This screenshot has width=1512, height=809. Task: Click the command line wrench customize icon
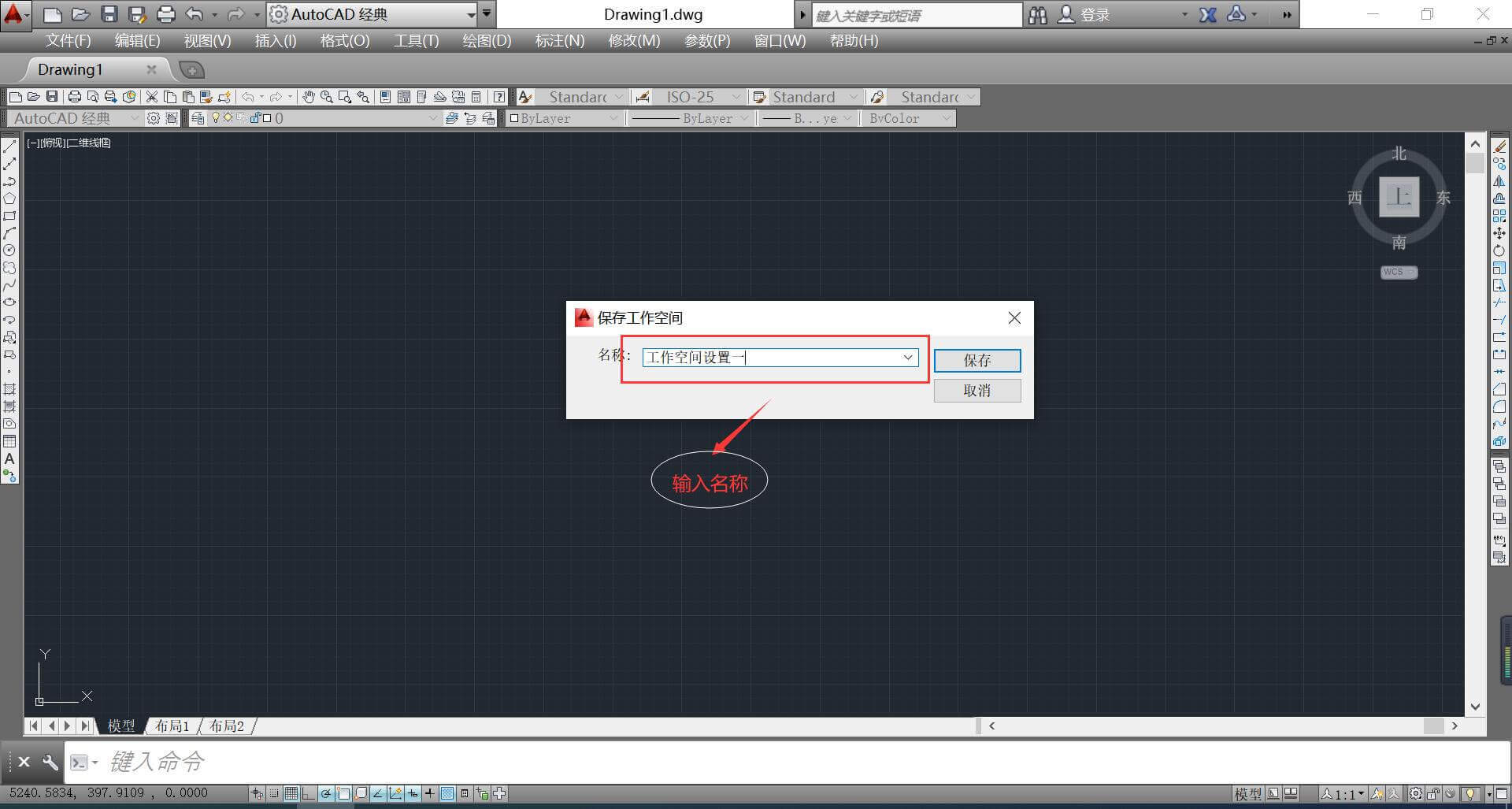point(50,762)
